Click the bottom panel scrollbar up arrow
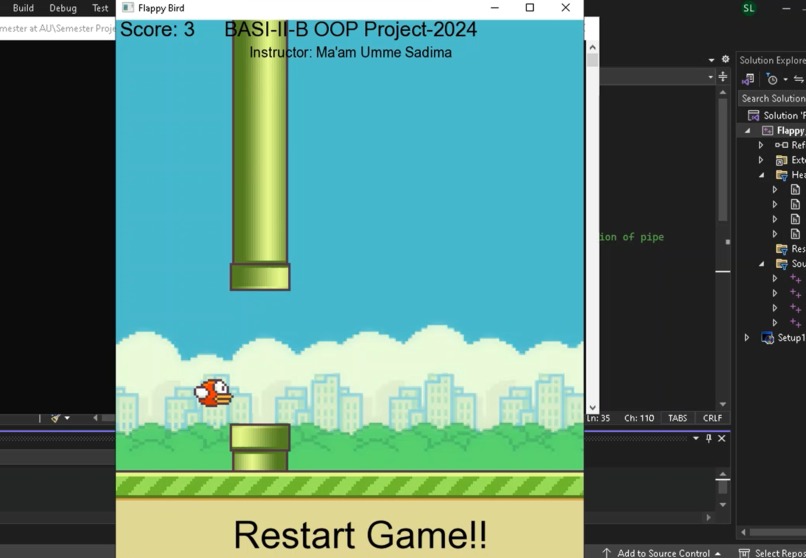This screenshot has width=806, height=558. click(x=723, y=473)
